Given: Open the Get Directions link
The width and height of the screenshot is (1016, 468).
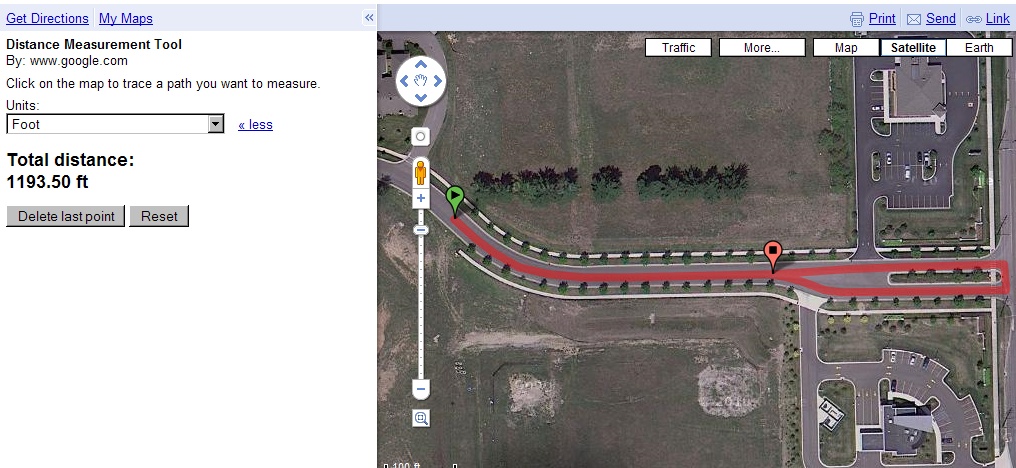Looking at the screenshot, I should (x=47, y=18).
